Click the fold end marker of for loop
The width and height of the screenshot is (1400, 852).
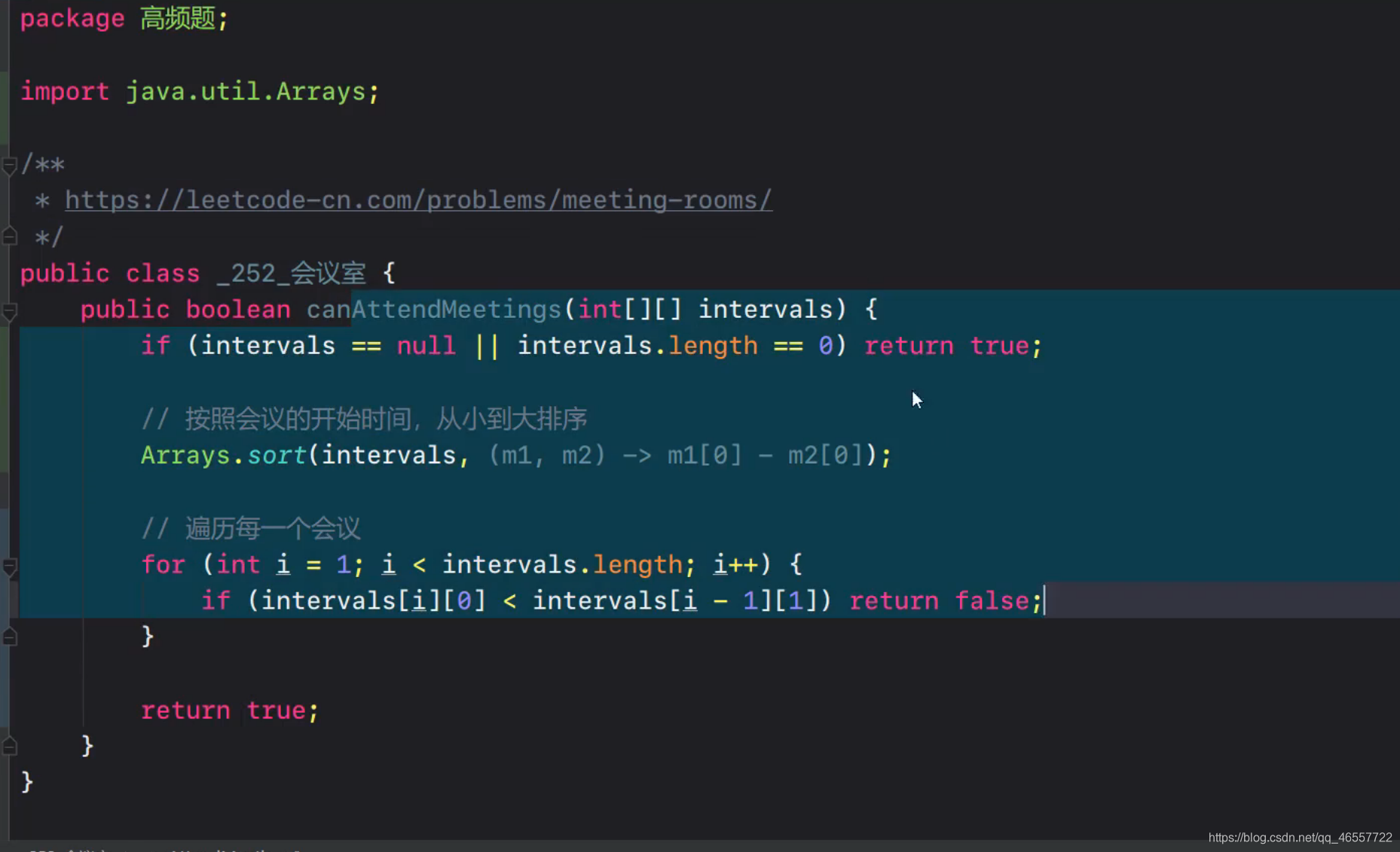click(x=10, y=637)
